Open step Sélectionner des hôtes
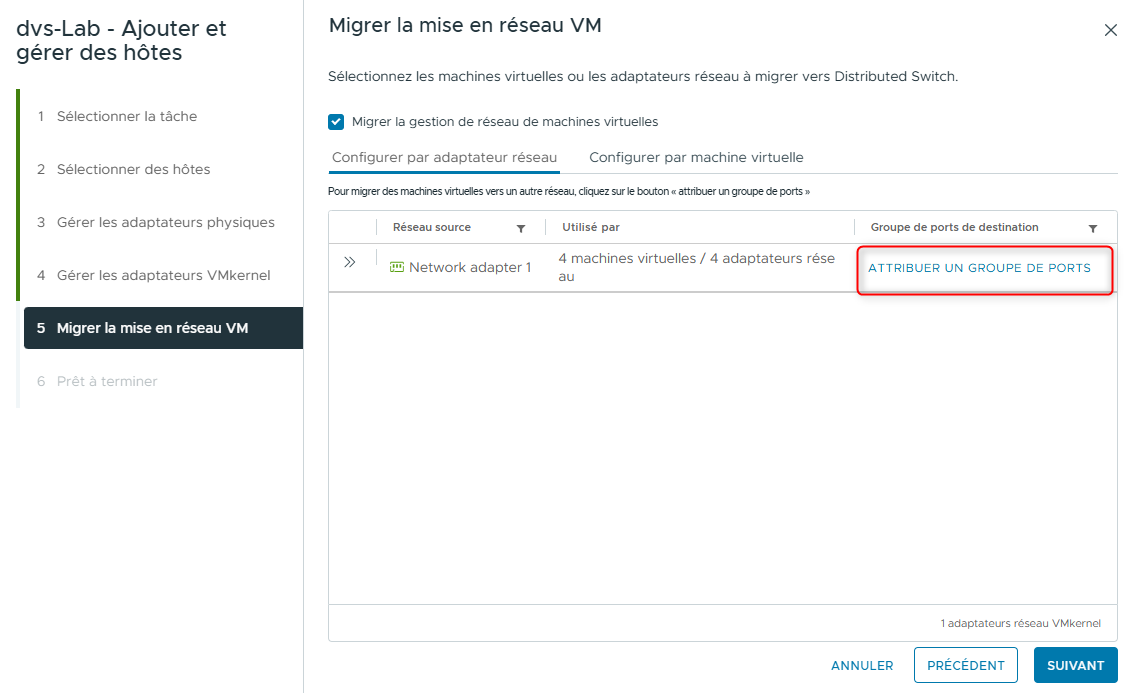Viewport: 1134px width, 693px height. click(133, 169)
